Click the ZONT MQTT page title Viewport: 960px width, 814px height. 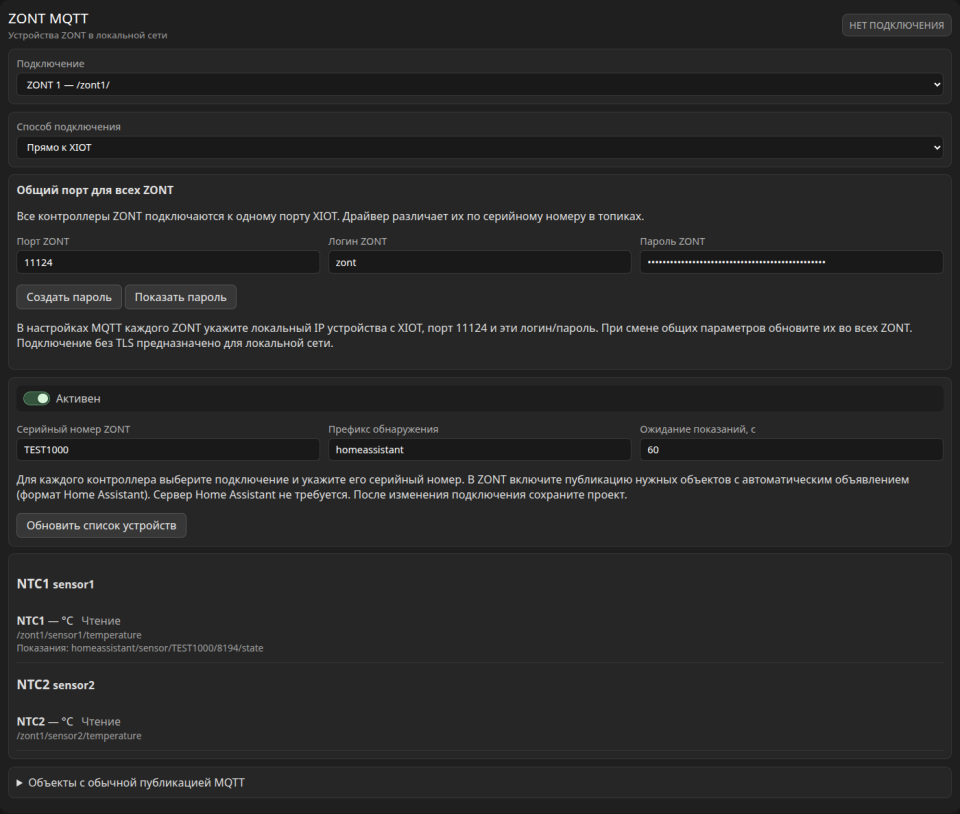(x=48, y=18)
